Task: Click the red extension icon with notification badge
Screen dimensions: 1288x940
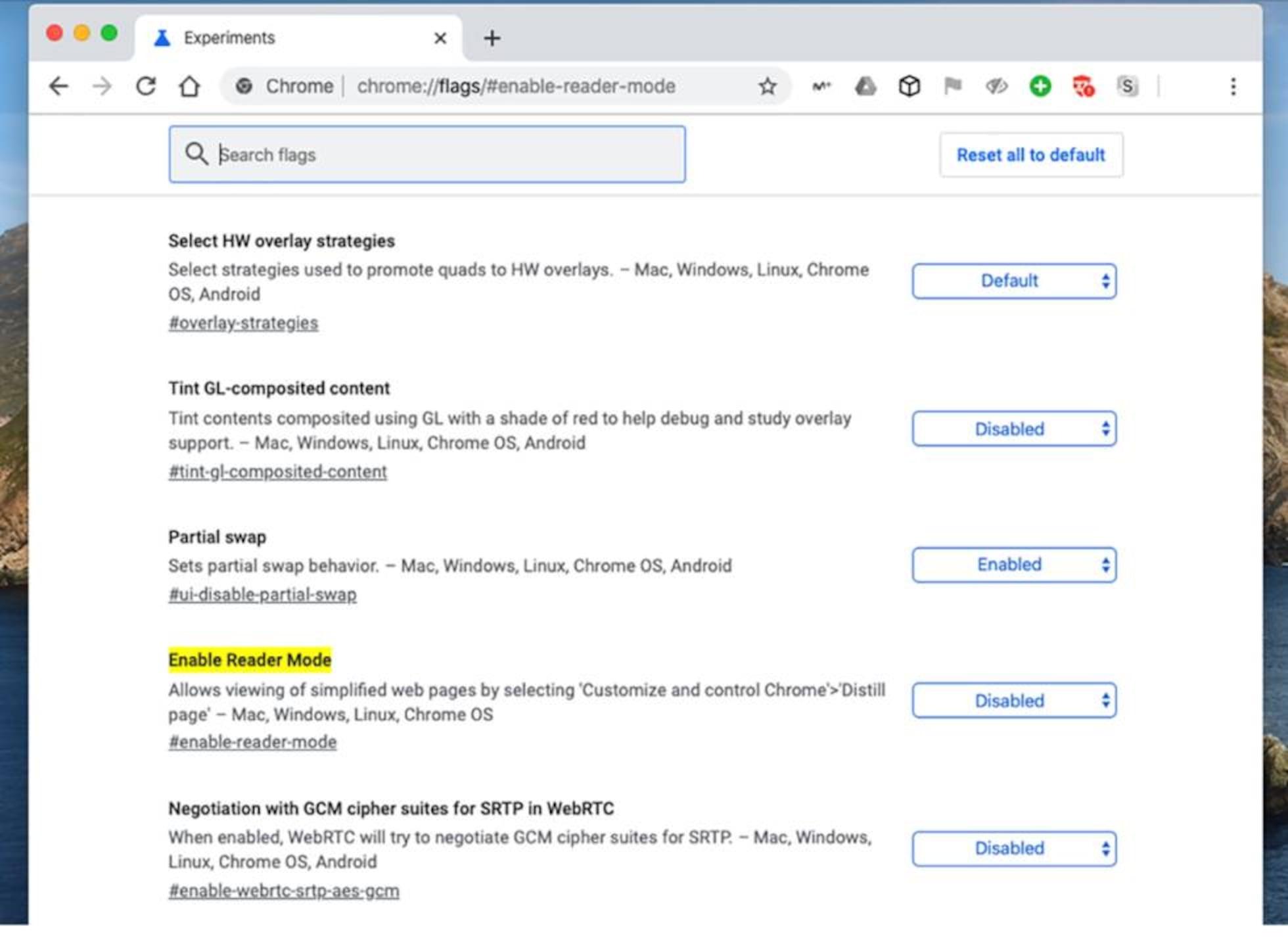Action: 1084,85
